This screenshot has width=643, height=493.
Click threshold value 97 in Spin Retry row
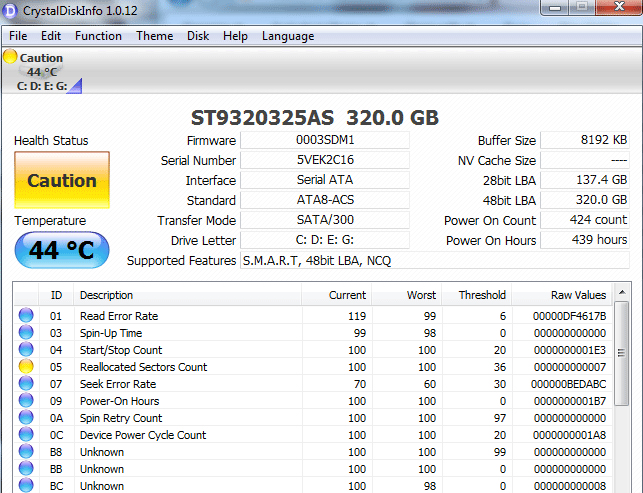499,418
